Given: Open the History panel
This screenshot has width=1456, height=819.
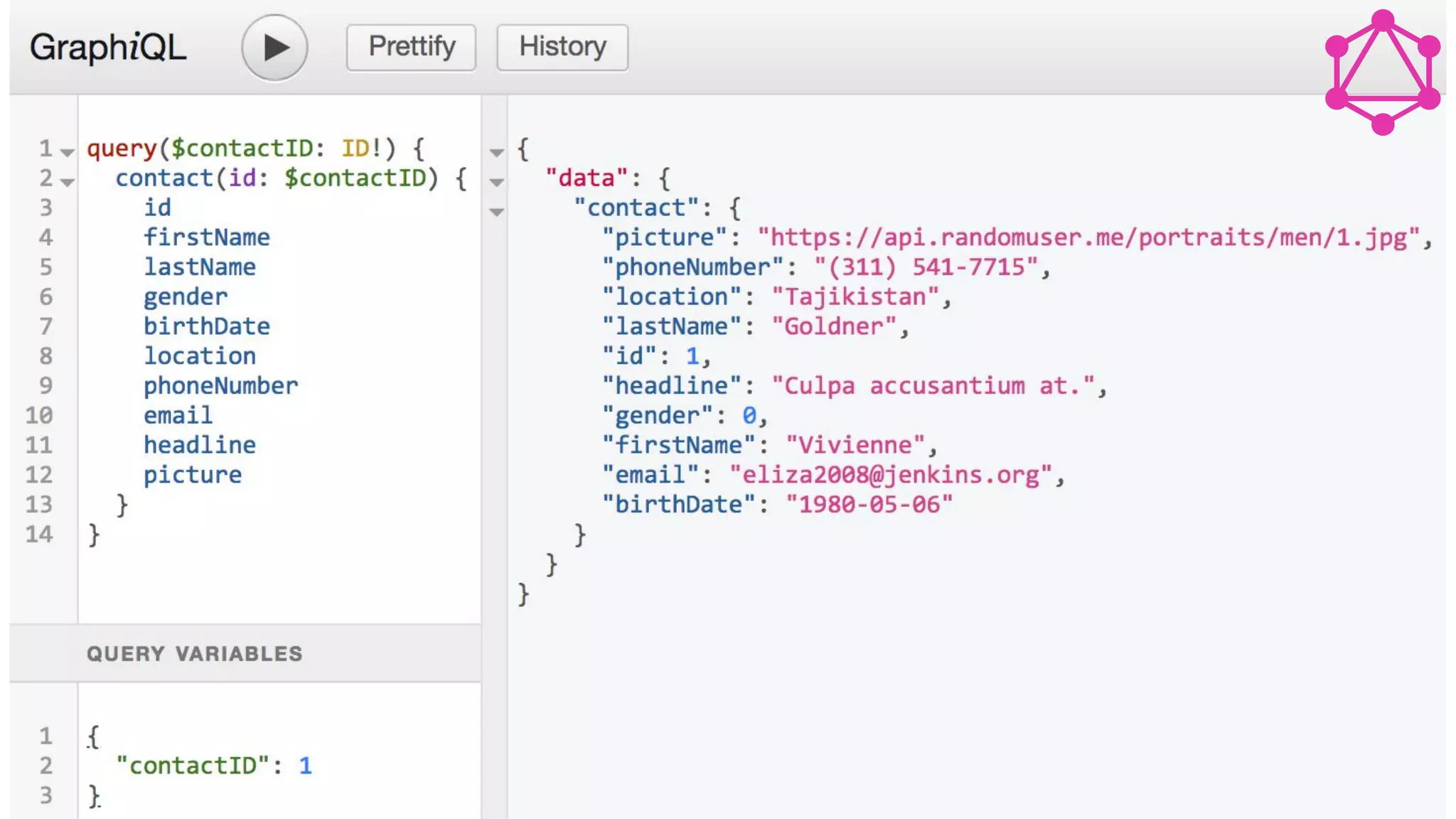Looking at the screenshot, I should coord(562,47).
